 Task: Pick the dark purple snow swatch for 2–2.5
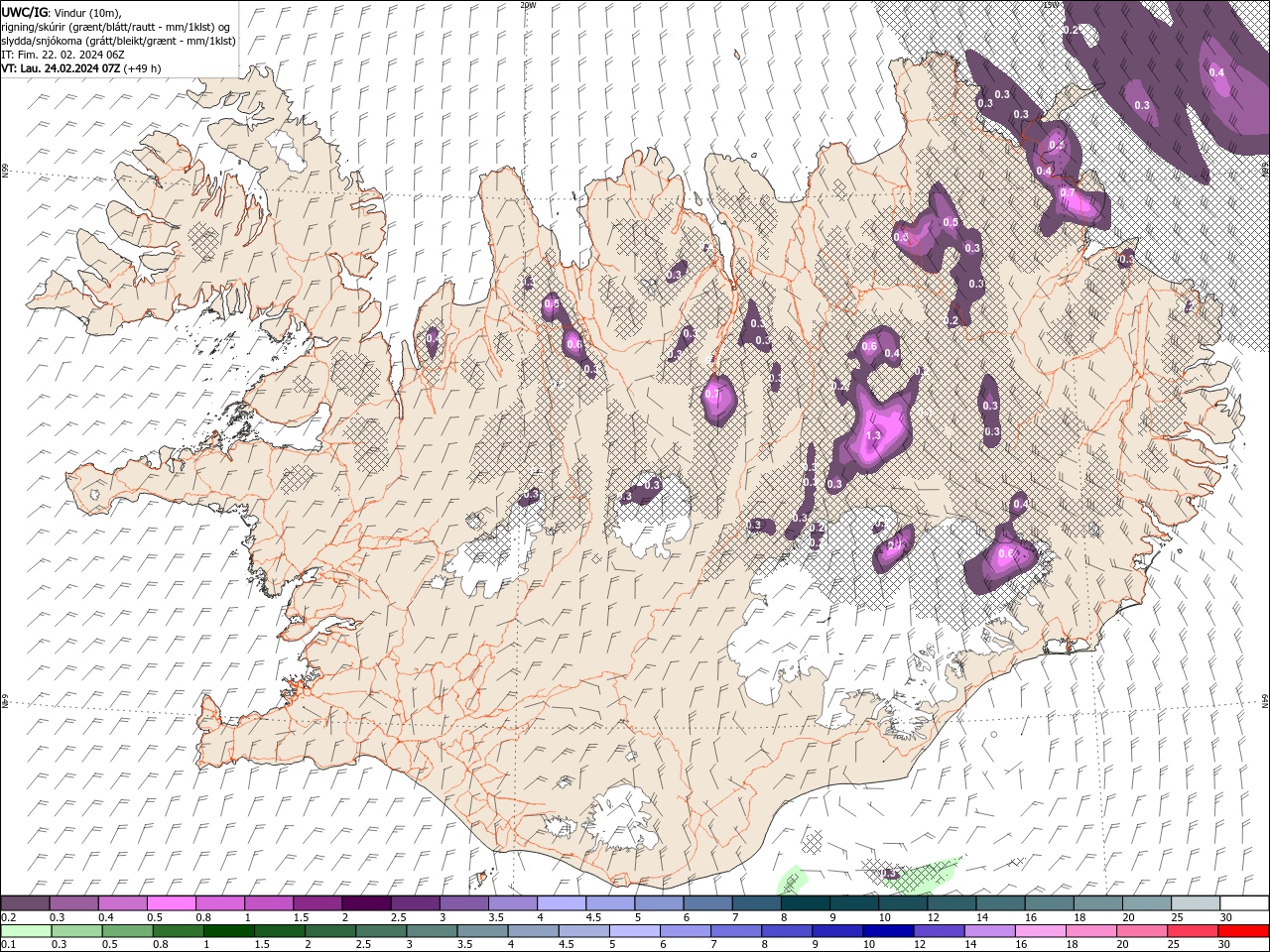(367, 904)
